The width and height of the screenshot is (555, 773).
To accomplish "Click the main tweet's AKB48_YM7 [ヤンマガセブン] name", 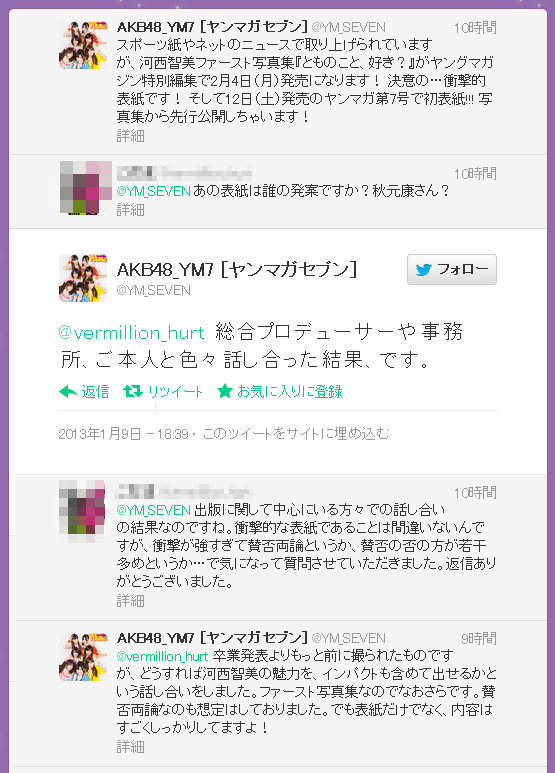I will [237, 269].
